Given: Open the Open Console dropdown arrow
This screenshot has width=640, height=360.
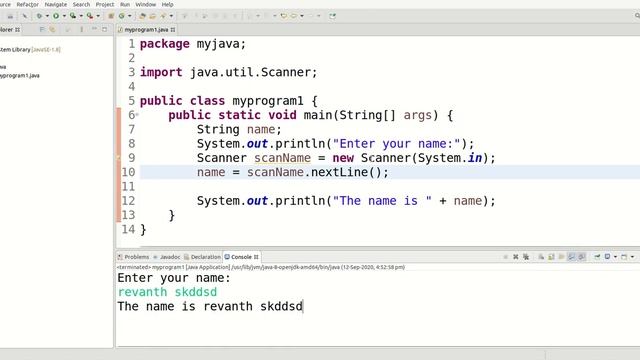Looking at the screenshot, I should [632, 257].
